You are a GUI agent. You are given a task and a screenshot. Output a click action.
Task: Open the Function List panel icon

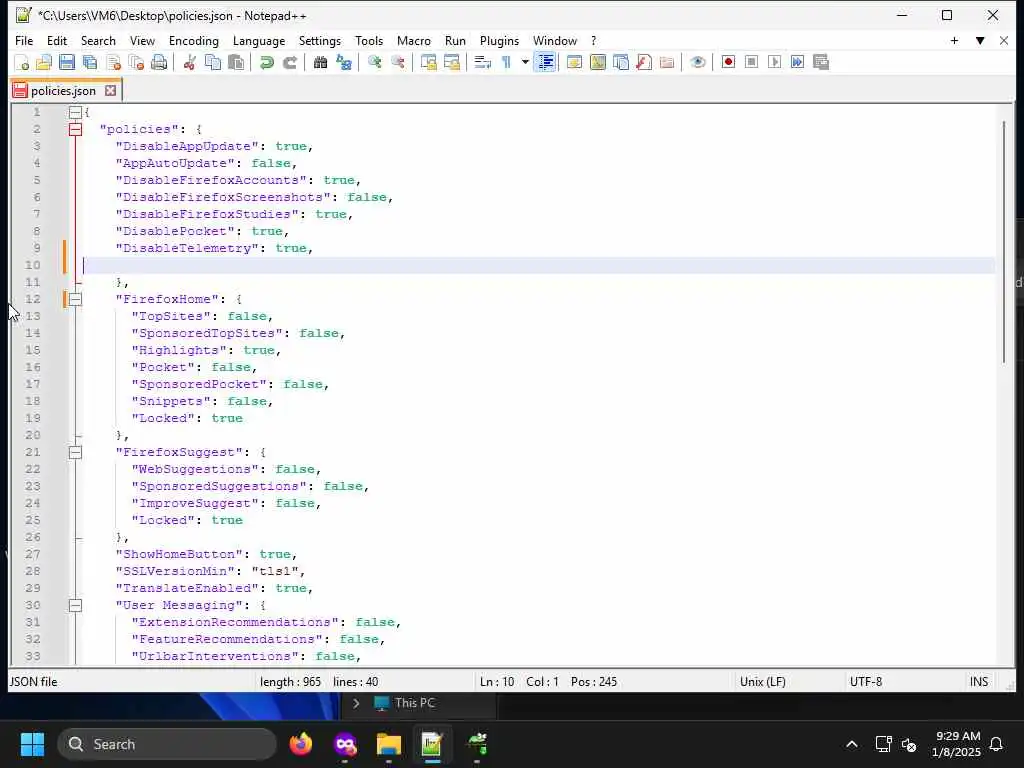coord(644,62)
